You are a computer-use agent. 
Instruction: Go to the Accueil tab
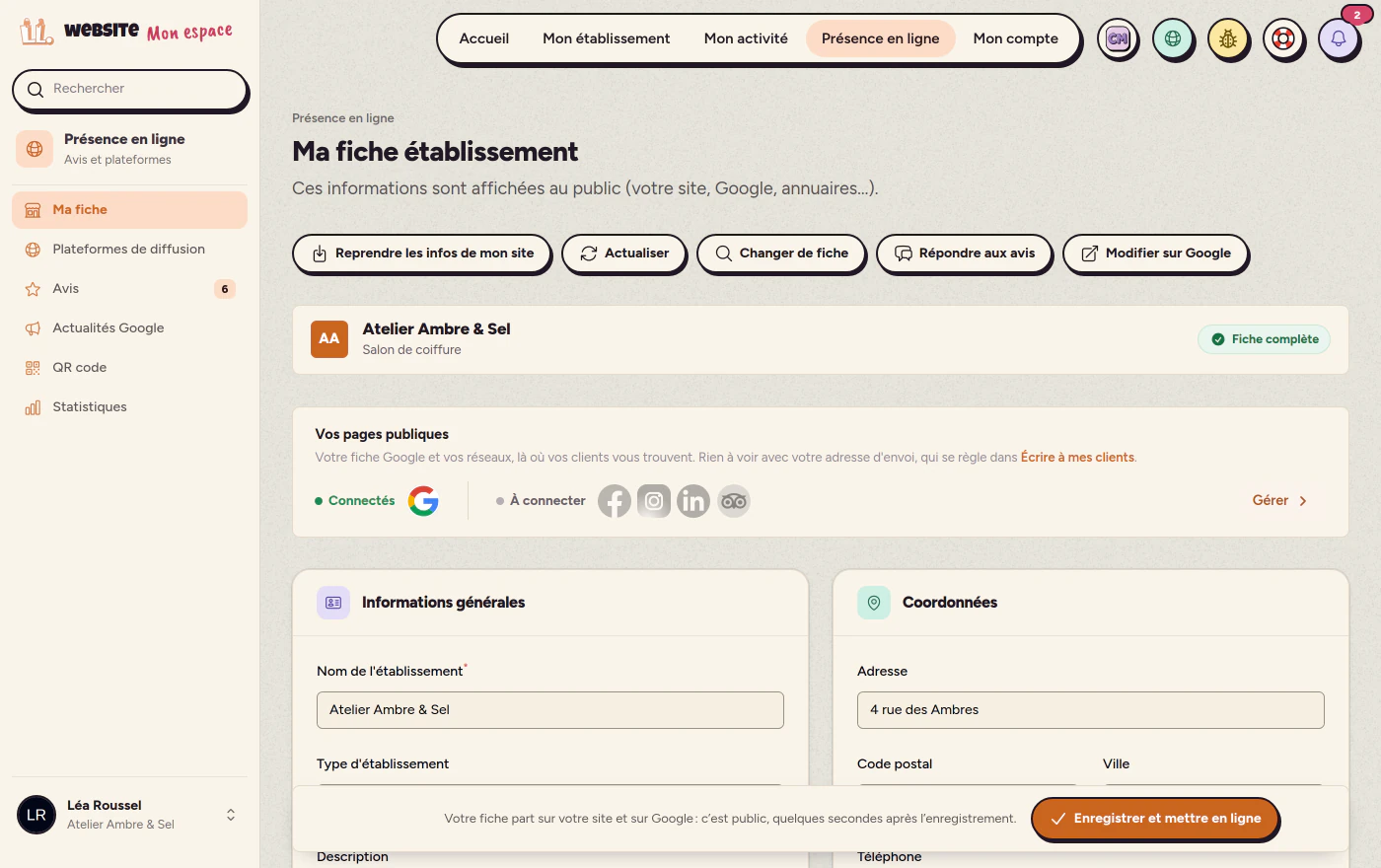click(484, 38)
